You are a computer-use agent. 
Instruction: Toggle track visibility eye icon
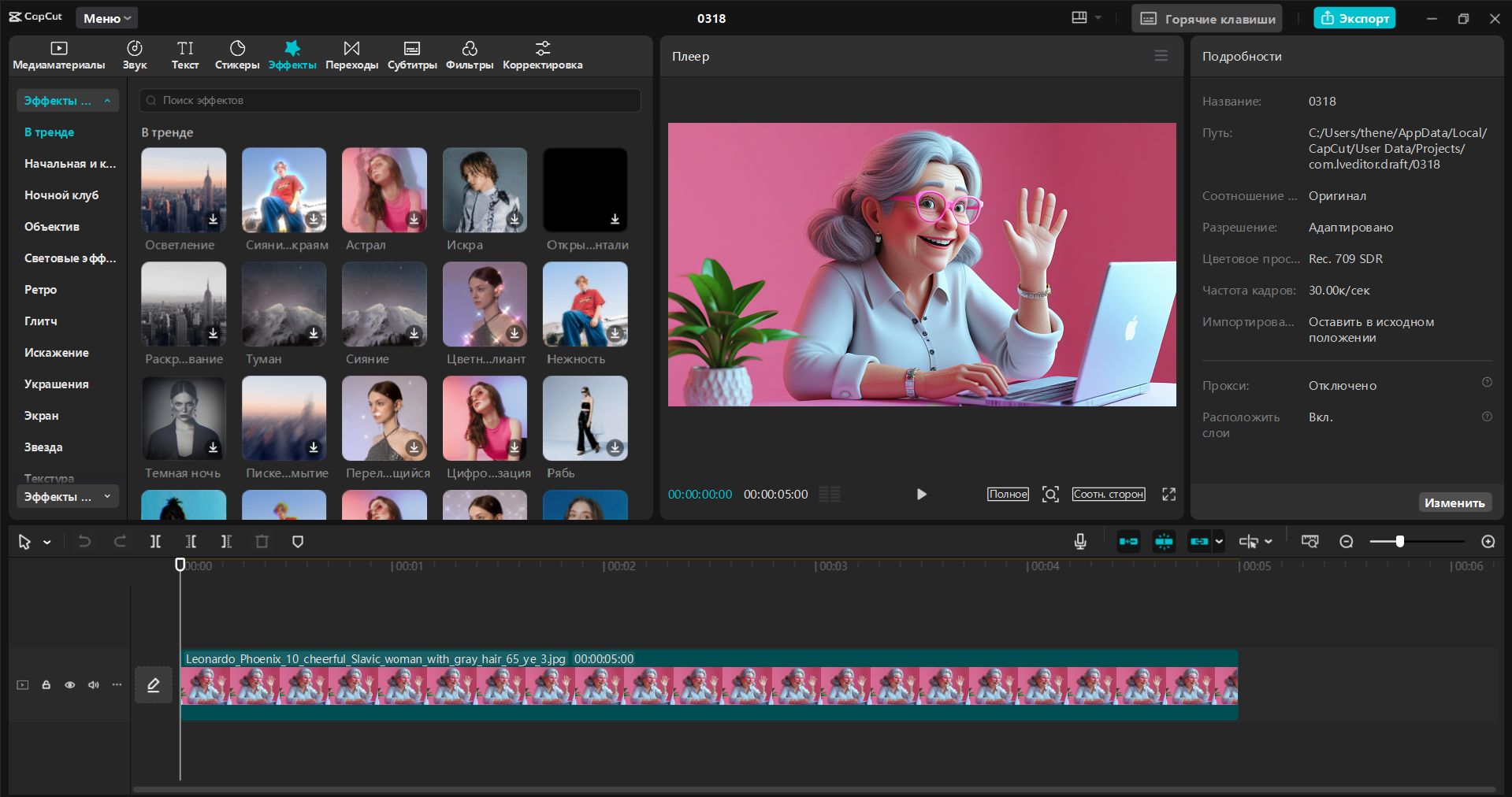(69, 685)
